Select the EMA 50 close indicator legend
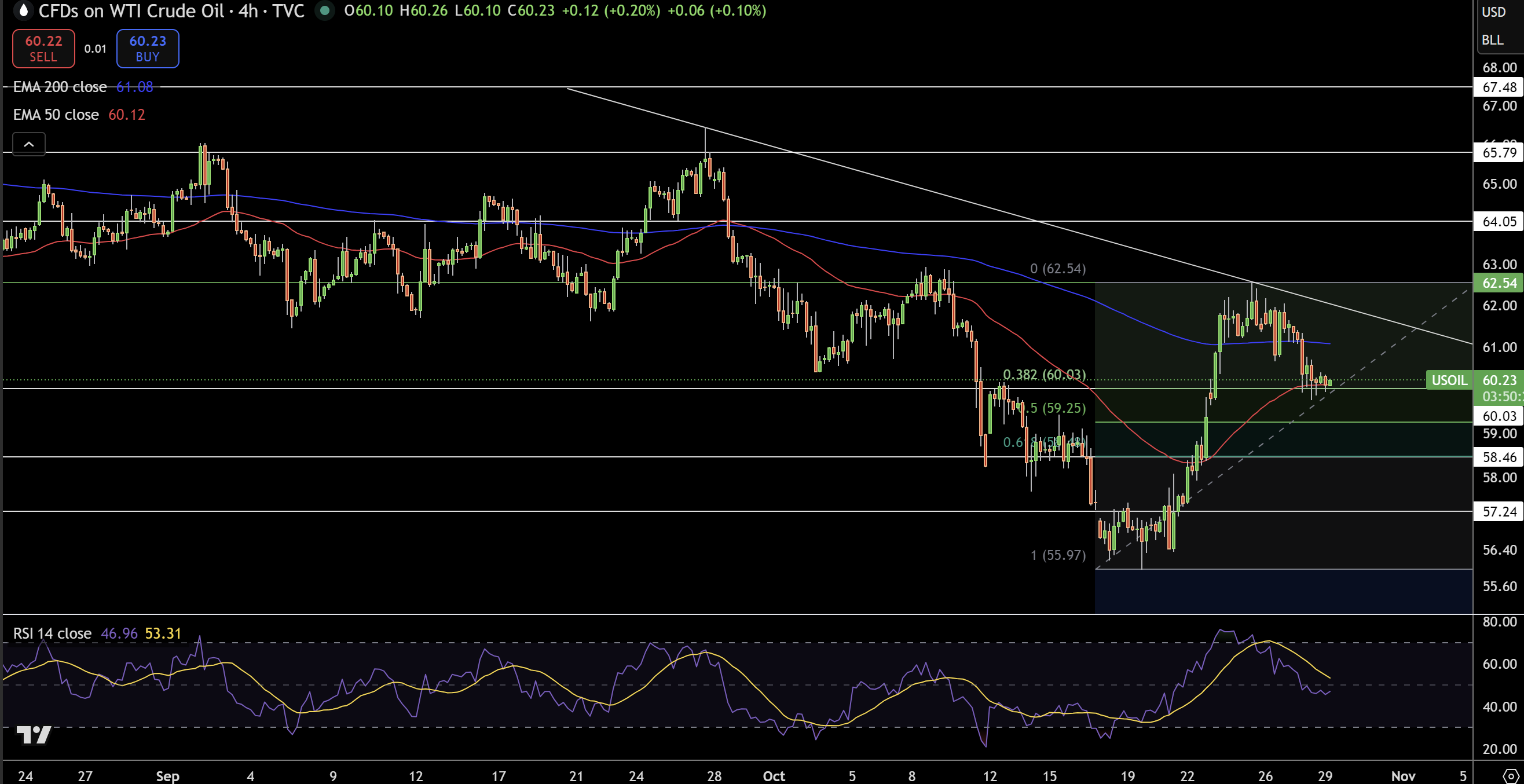The width and height of the screenshot is (1524, 784). [x=56, y=114]
